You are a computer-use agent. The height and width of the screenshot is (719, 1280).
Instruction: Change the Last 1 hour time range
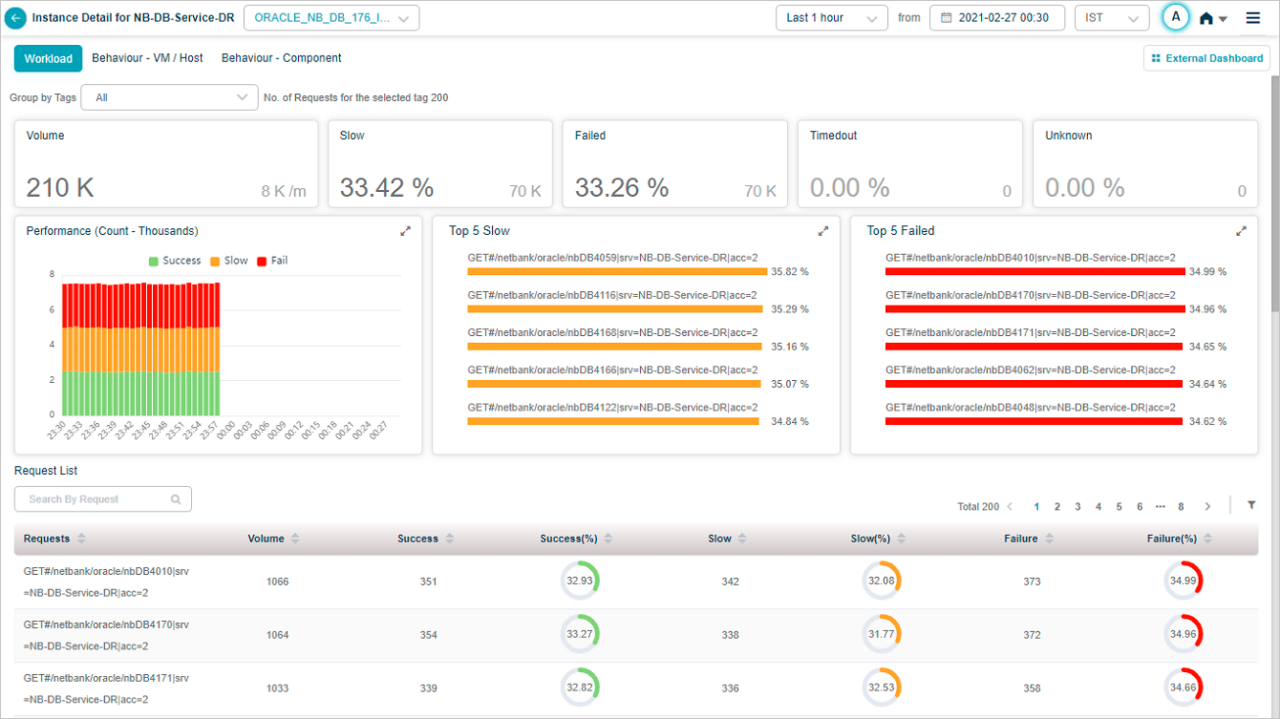click(x=831, y=17)
